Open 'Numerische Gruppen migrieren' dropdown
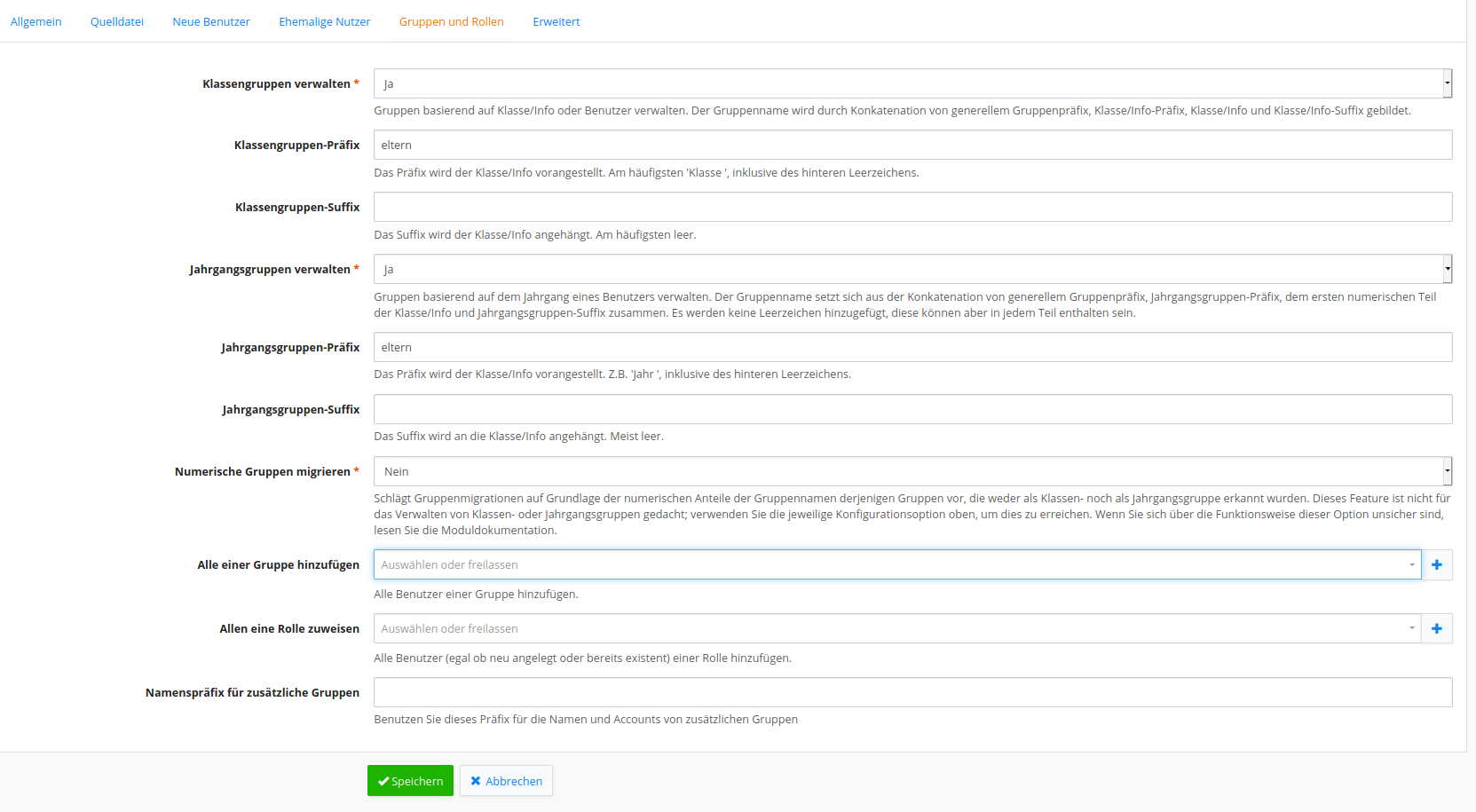The height and width of the screenshot is (812, 1476). (x=912, y=472)
